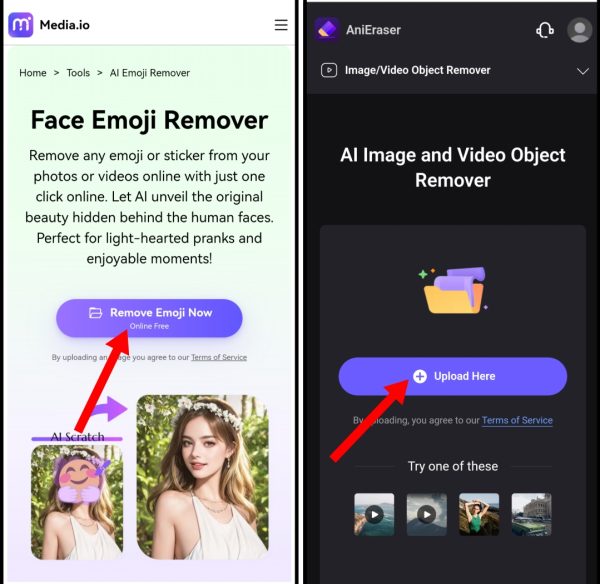Select the second sample video of mountain
The image size is (600, 584).
point(427,514)
